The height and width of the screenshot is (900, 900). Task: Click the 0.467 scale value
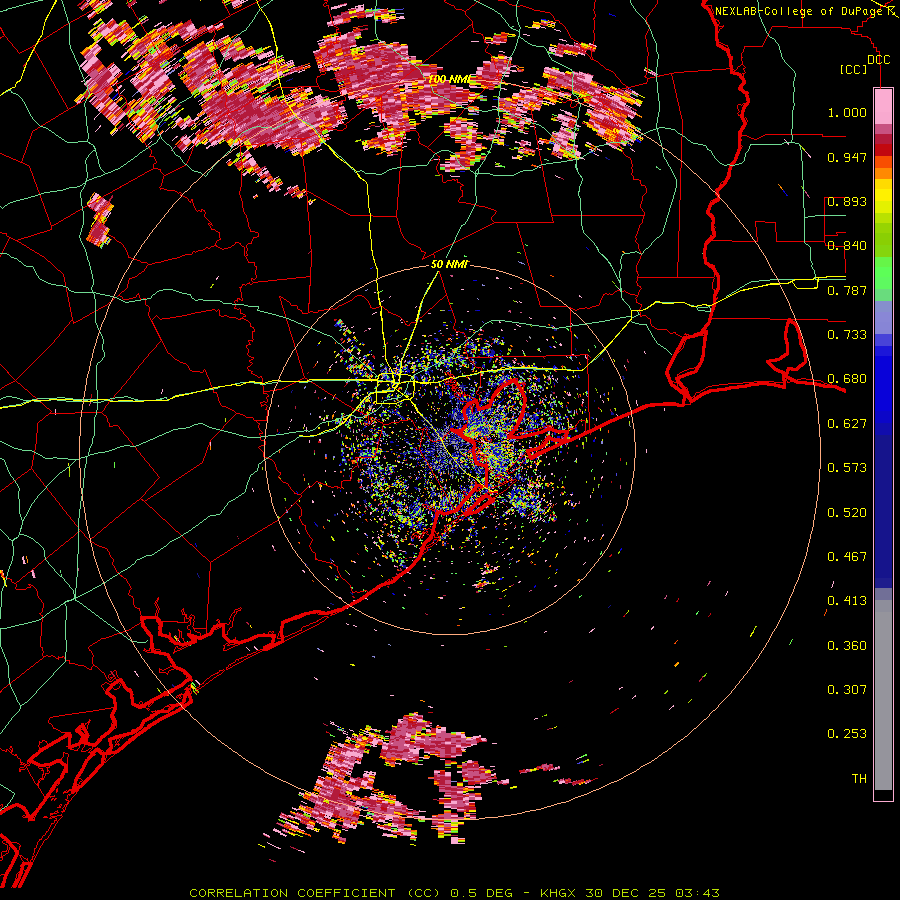point(847,557)
